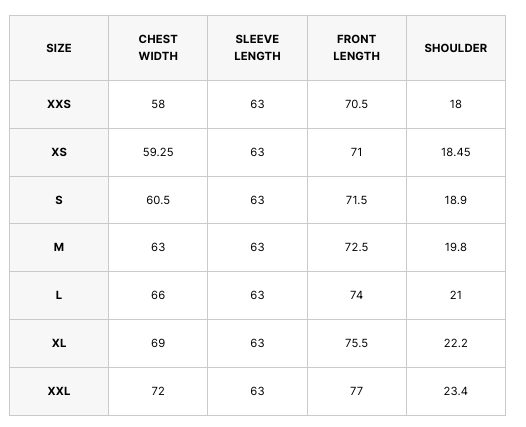Viewport: 526px width, 427px height.
Task: Select the CHEST WIDTH header cell
Action: (158, 48)
